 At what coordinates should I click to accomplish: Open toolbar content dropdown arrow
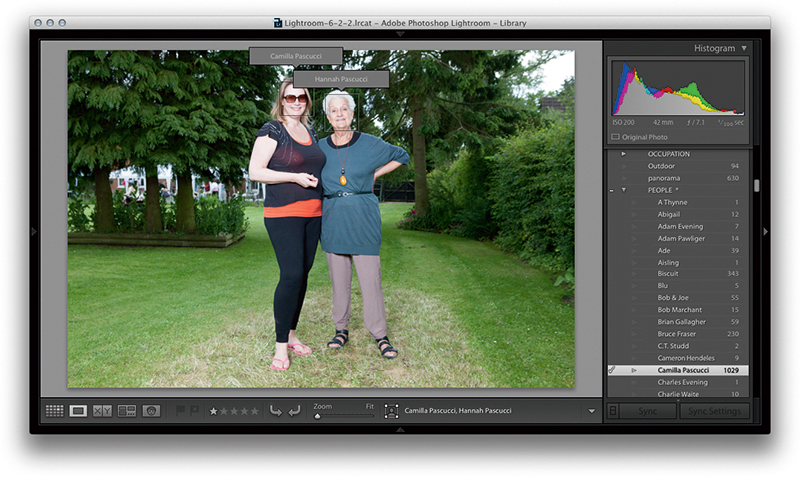[x=592, y=411]
